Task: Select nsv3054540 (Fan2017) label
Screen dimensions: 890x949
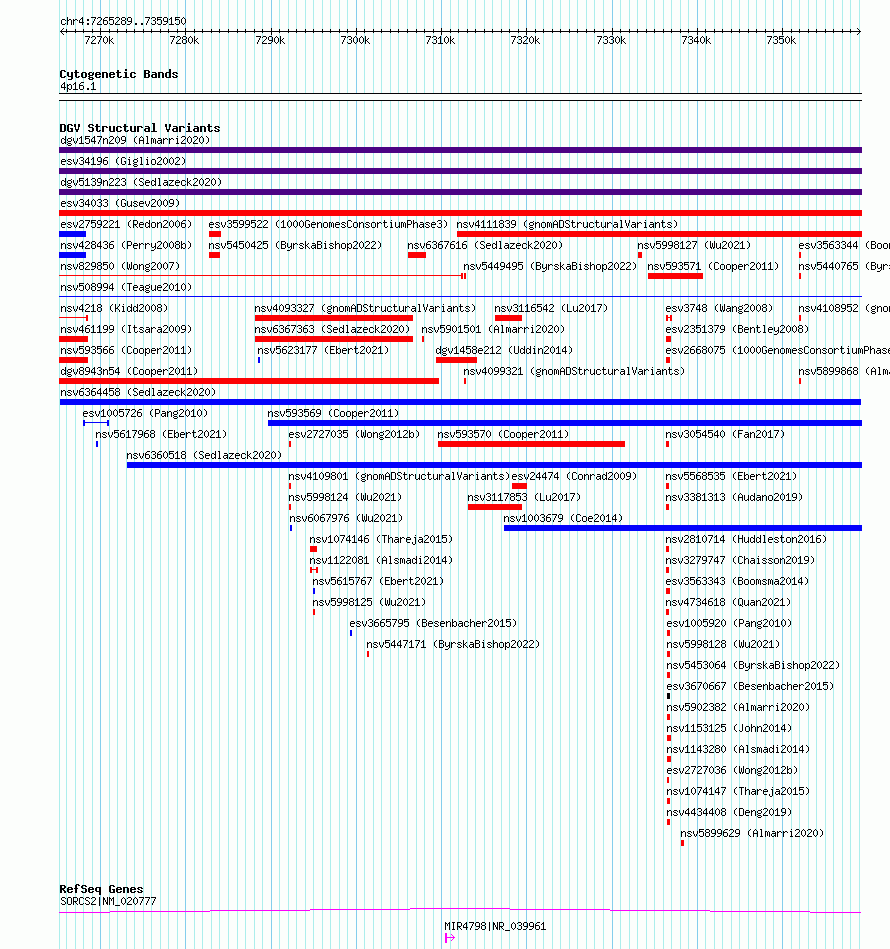Action: coord(725,435)
